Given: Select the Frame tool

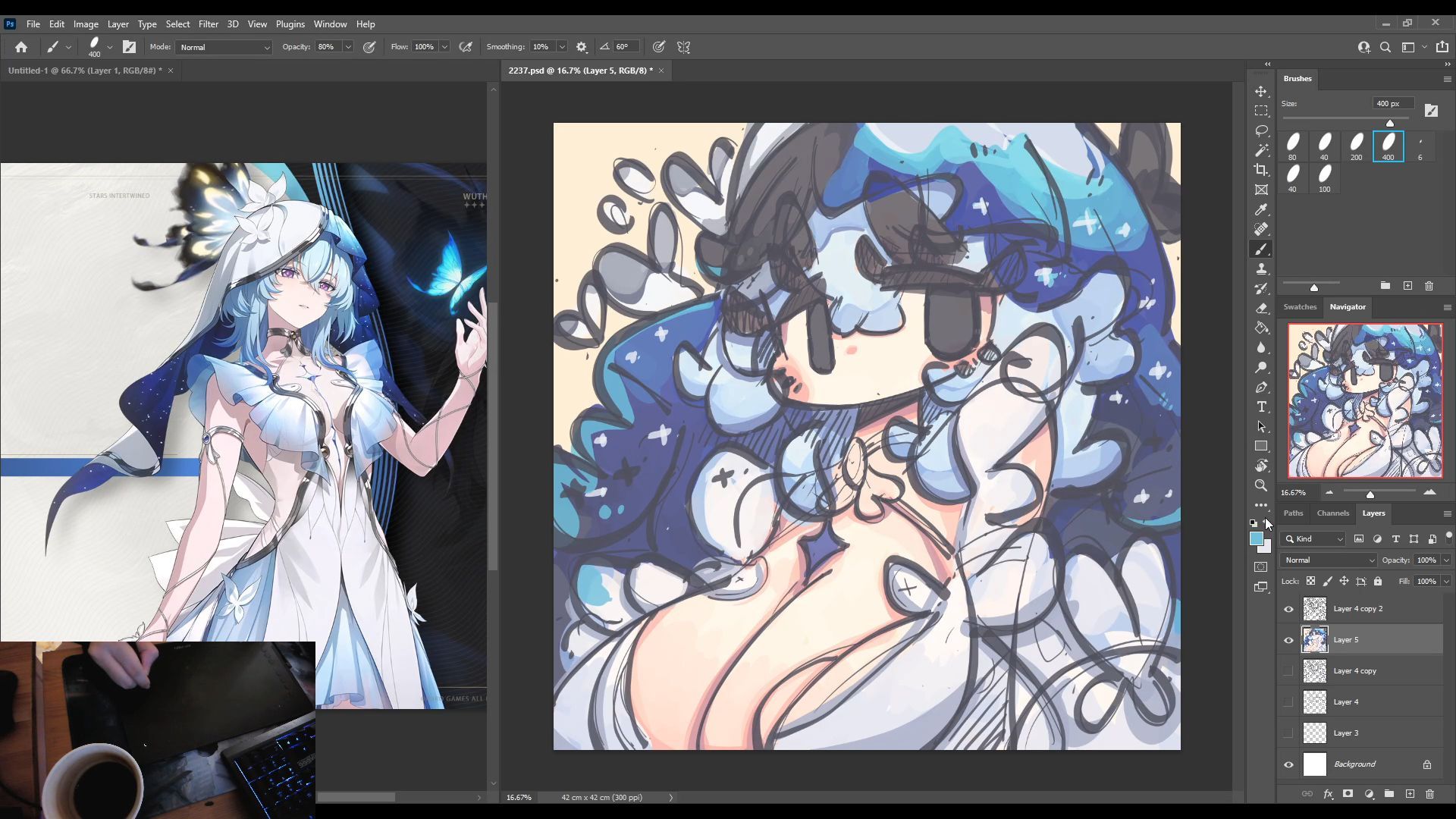Looking at the screenshot, I should pyautogui.click(x=1261, y=190).
